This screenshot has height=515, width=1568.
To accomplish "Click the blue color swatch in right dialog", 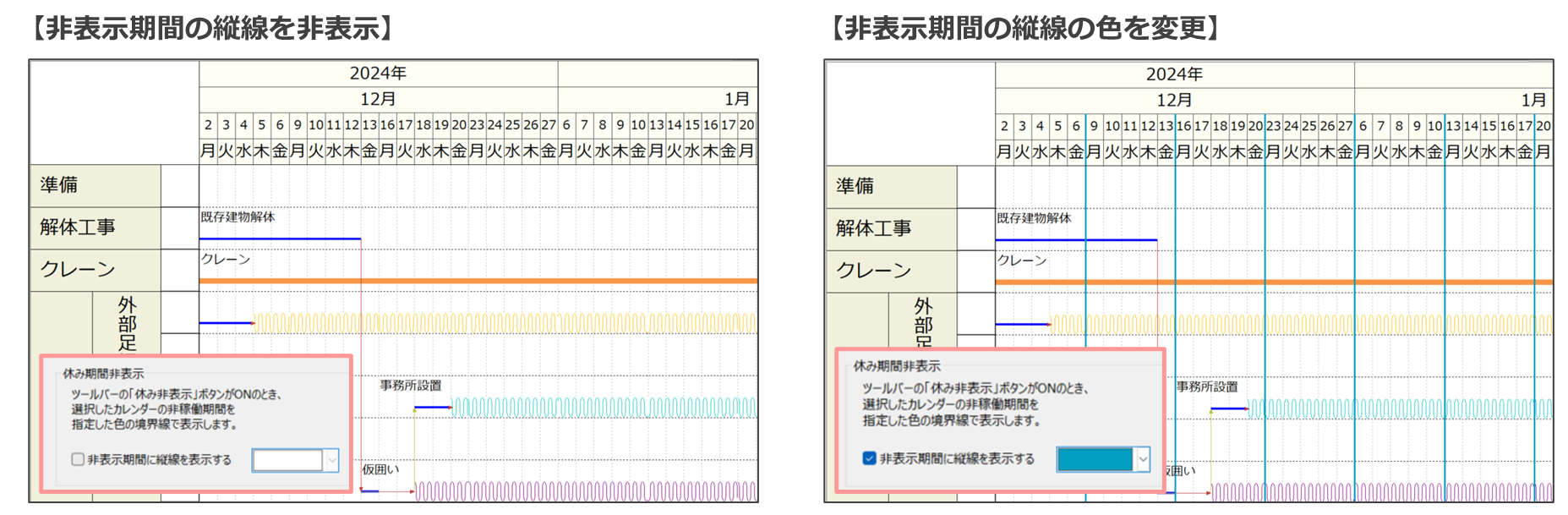I will (x=1095, y=459).
